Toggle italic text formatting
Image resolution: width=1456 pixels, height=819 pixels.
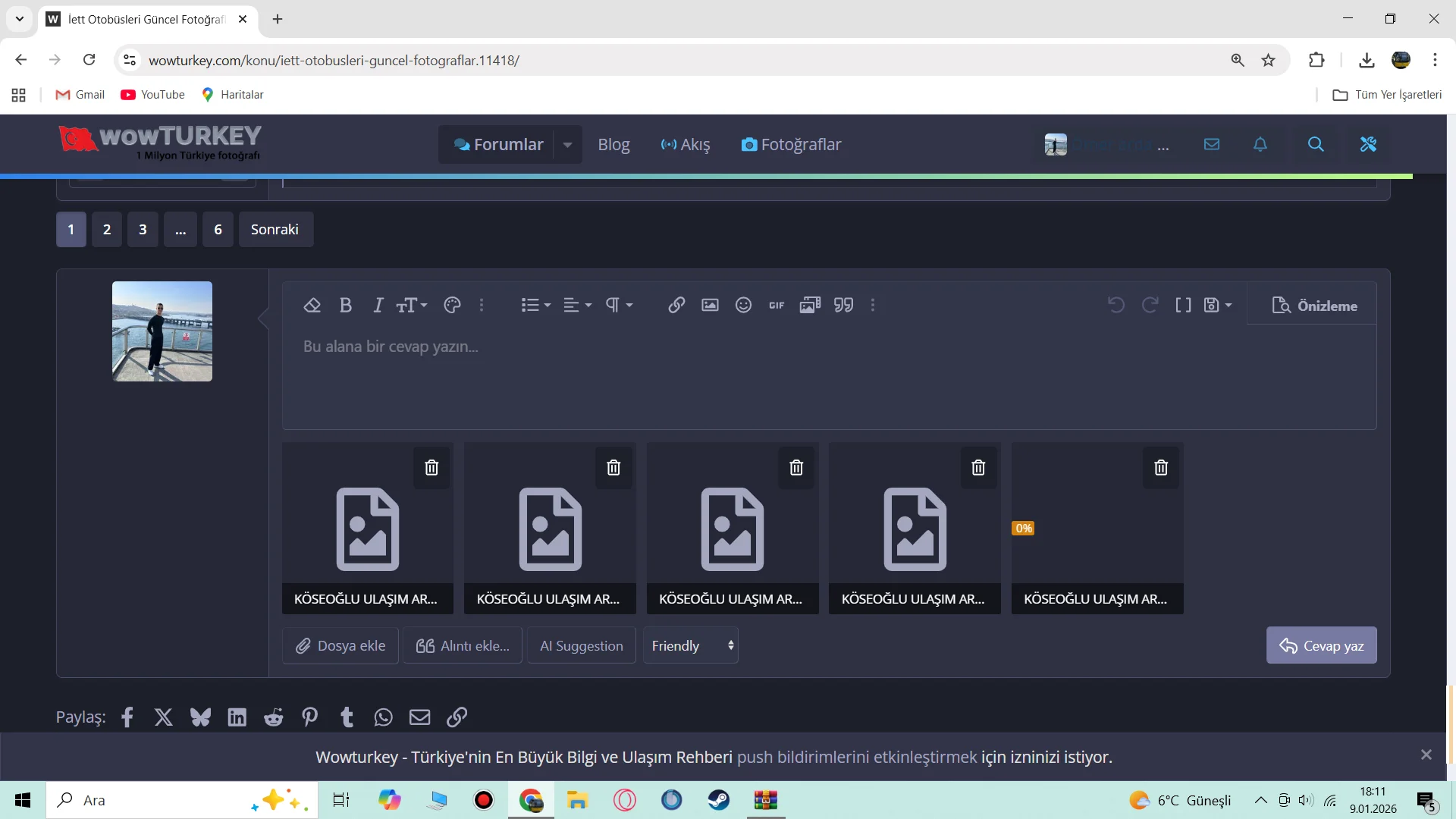[378, 305]
